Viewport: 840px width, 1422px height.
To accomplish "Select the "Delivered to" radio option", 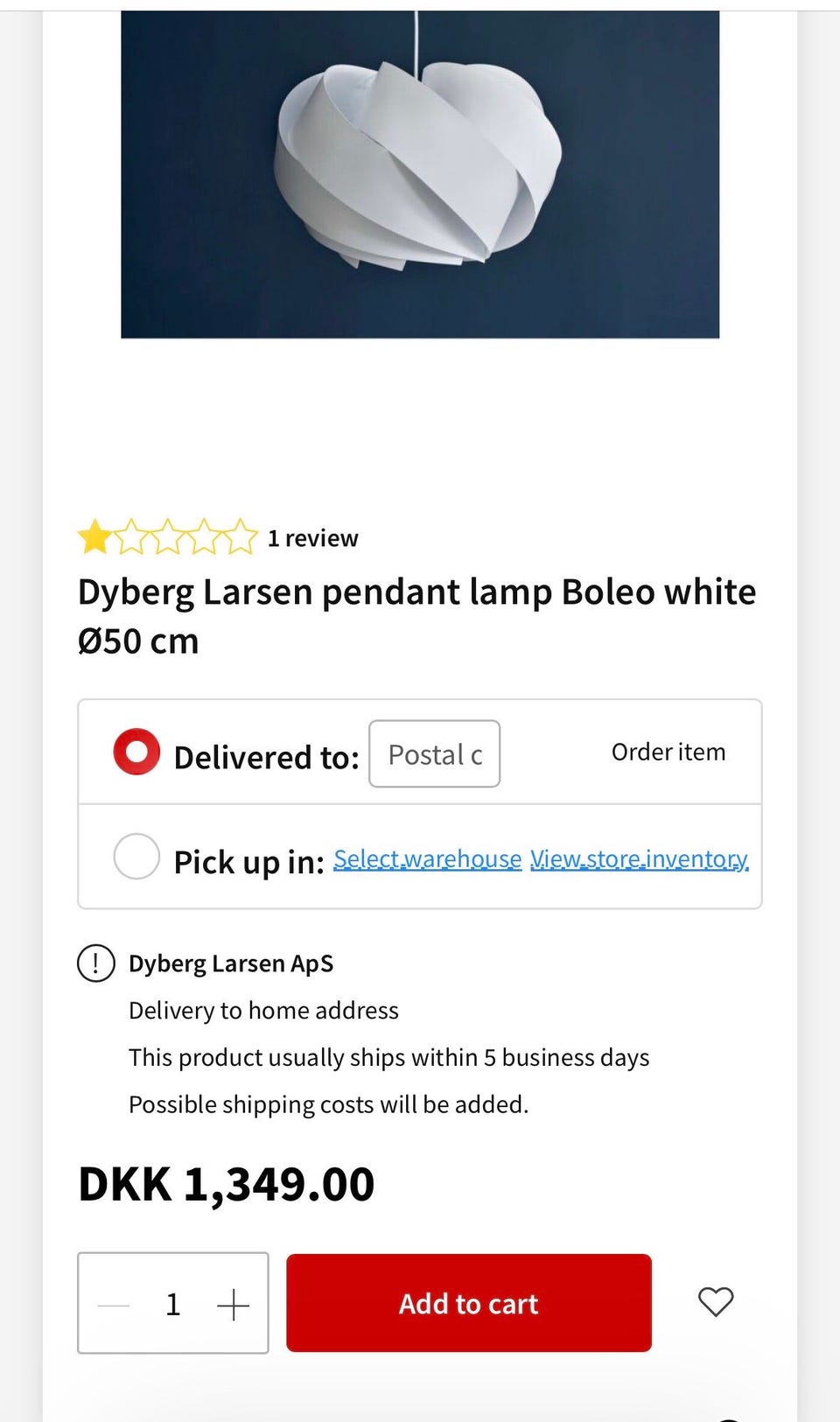I will (x=136, y=752).
